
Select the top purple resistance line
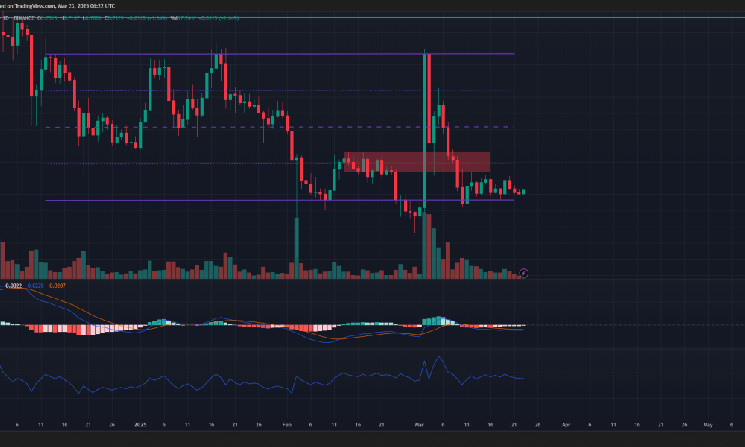(279, 54)
